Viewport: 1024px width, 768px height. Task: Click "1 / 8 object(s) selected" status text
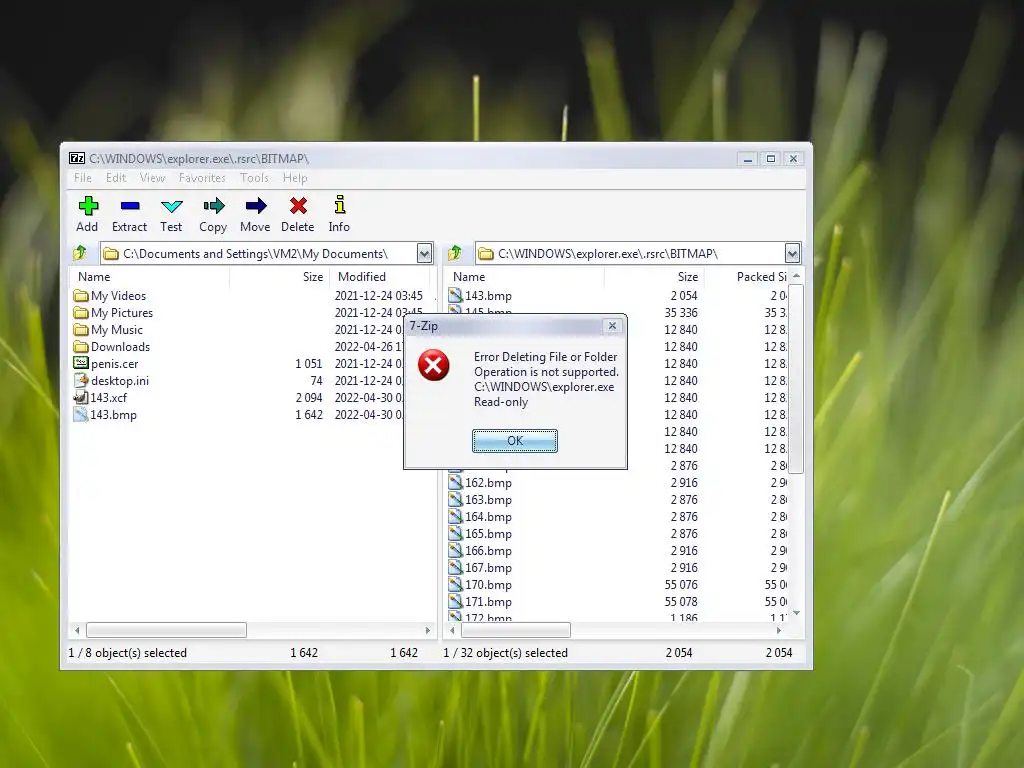[x=127, y=652]
